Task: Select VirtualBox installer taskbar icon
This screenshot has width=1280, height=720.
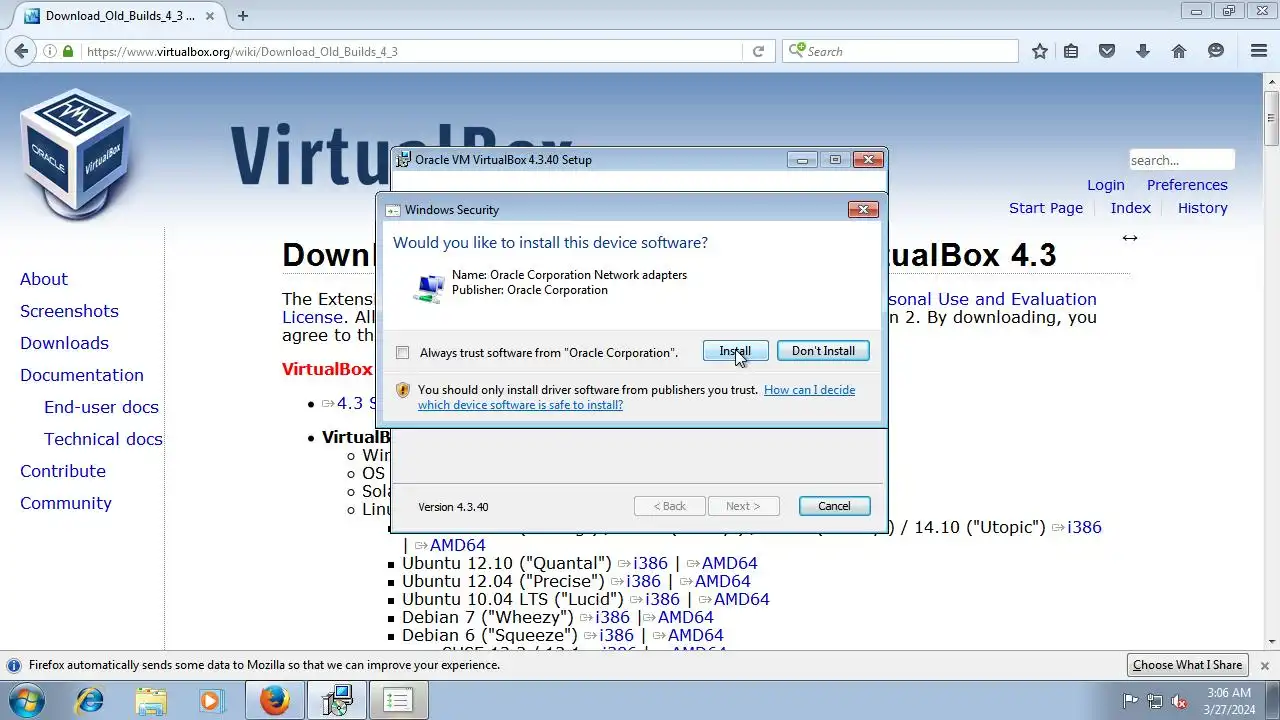Action: [x=337, y=700]
